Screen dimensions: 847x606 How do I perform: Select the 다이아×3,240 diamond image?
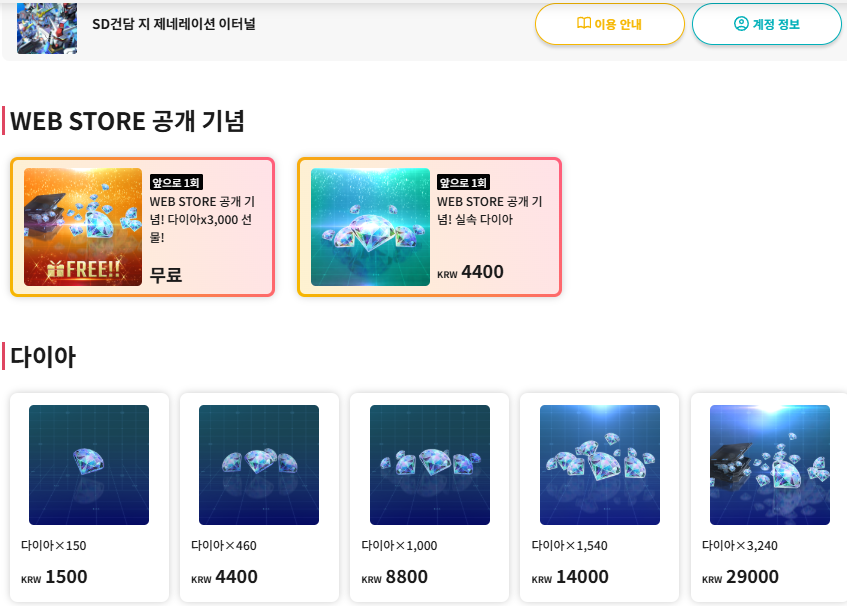[770, 465]
